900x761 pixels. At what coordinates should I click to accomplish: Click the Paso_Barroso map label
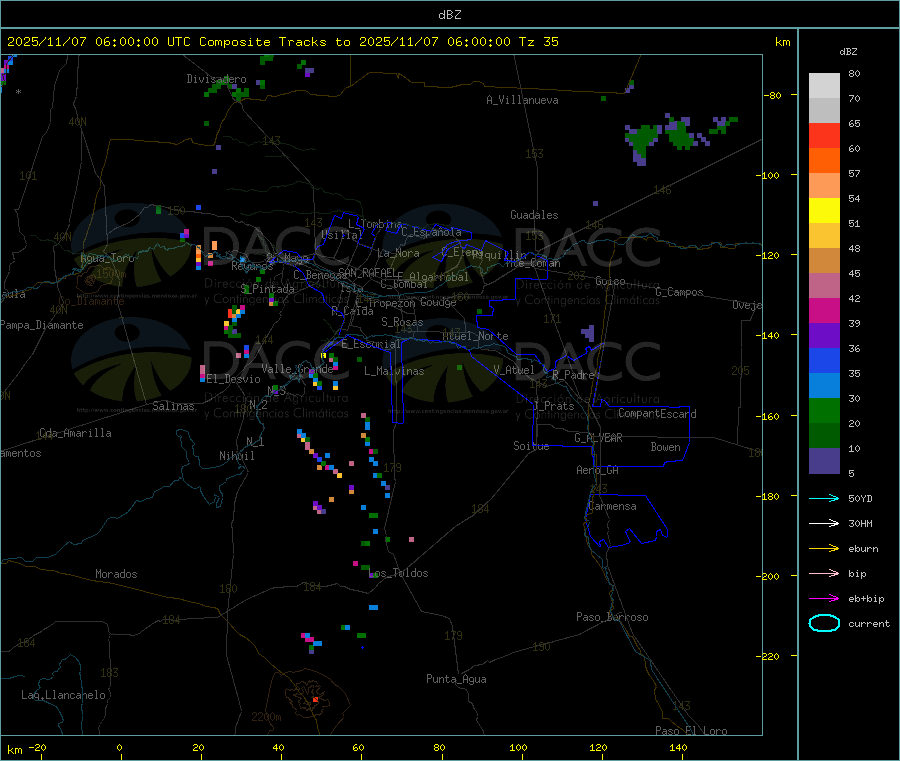(x=612, y=617)
